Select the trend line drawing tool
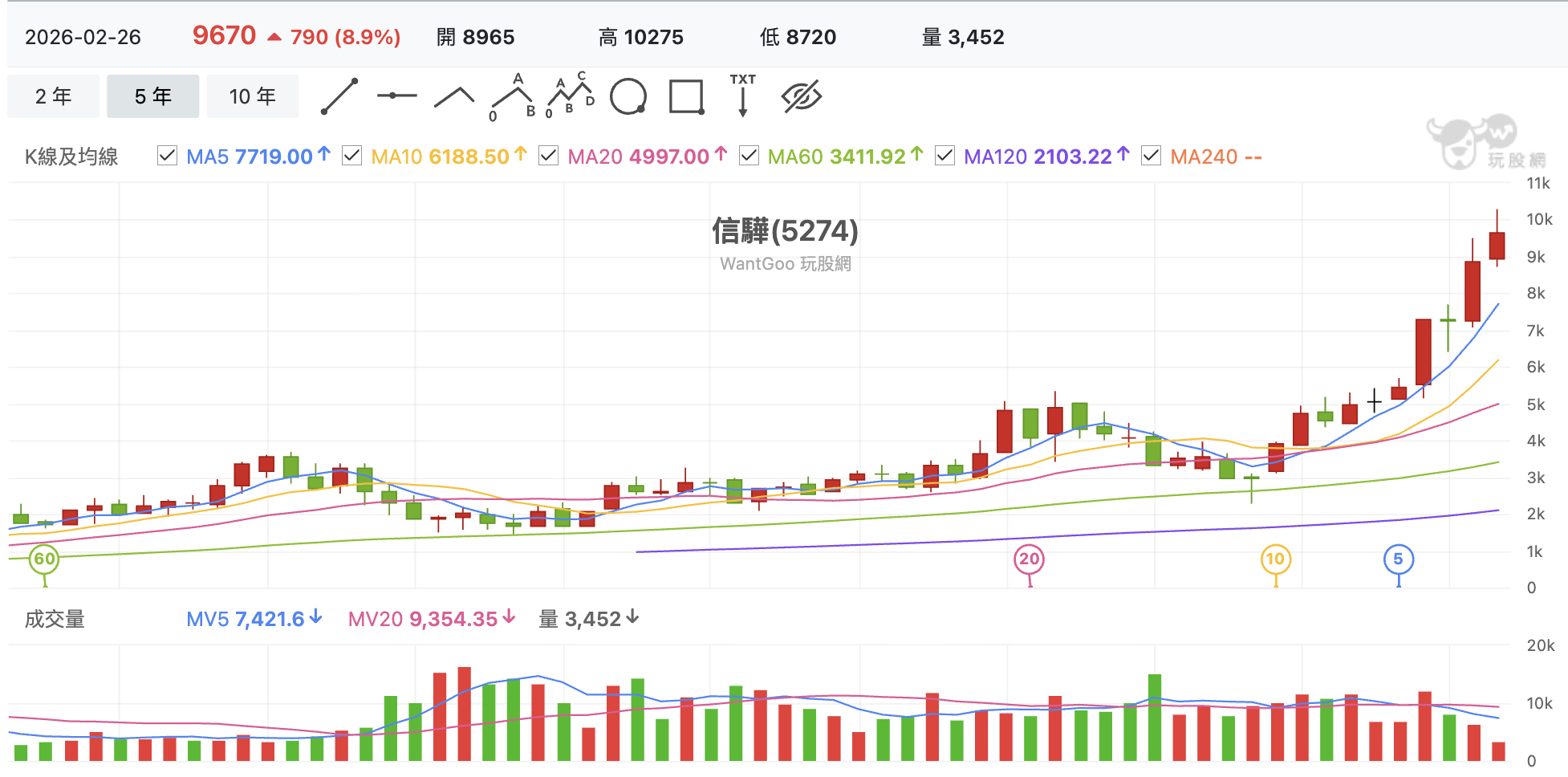This screenshot has height=777, width=1568. [x=339, y=96]
